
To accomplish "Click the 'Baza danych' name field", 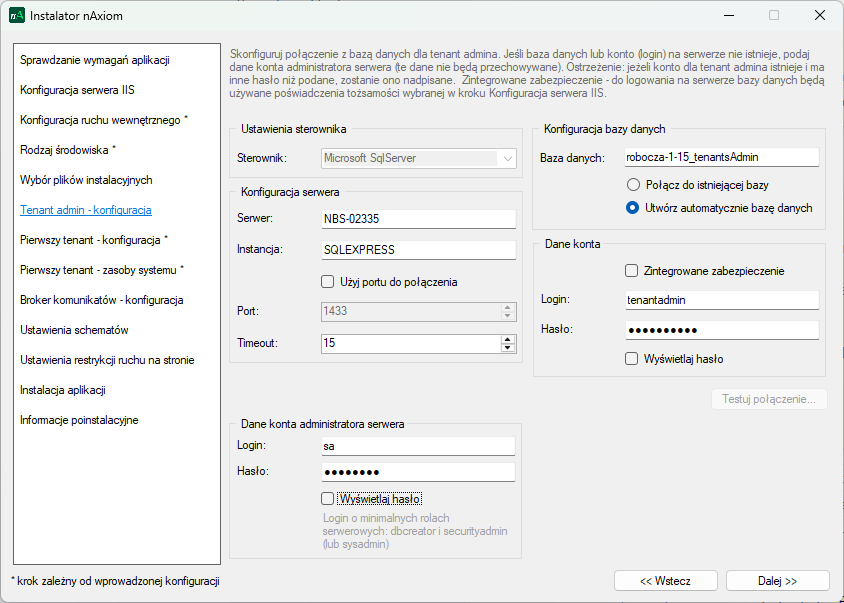I will coord(720,157).
